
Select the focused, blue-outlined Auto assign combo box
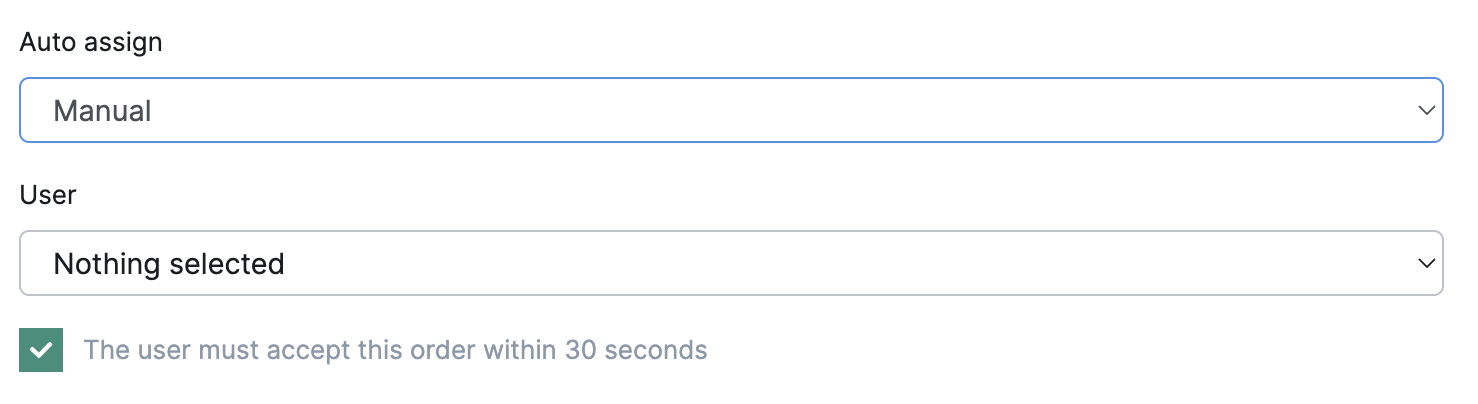point(730,110)
